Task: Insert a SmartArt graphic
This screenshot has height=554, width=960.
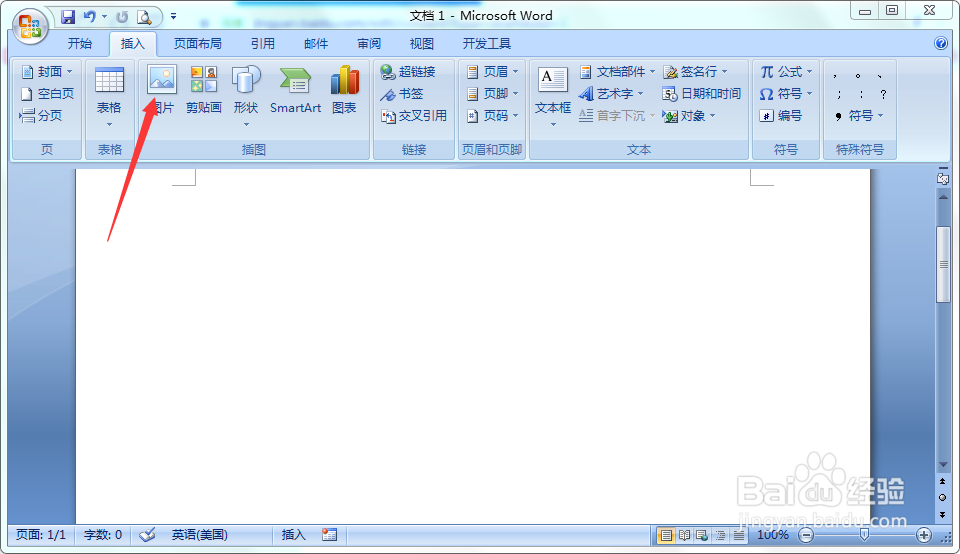Action: [x=296, y=89]
